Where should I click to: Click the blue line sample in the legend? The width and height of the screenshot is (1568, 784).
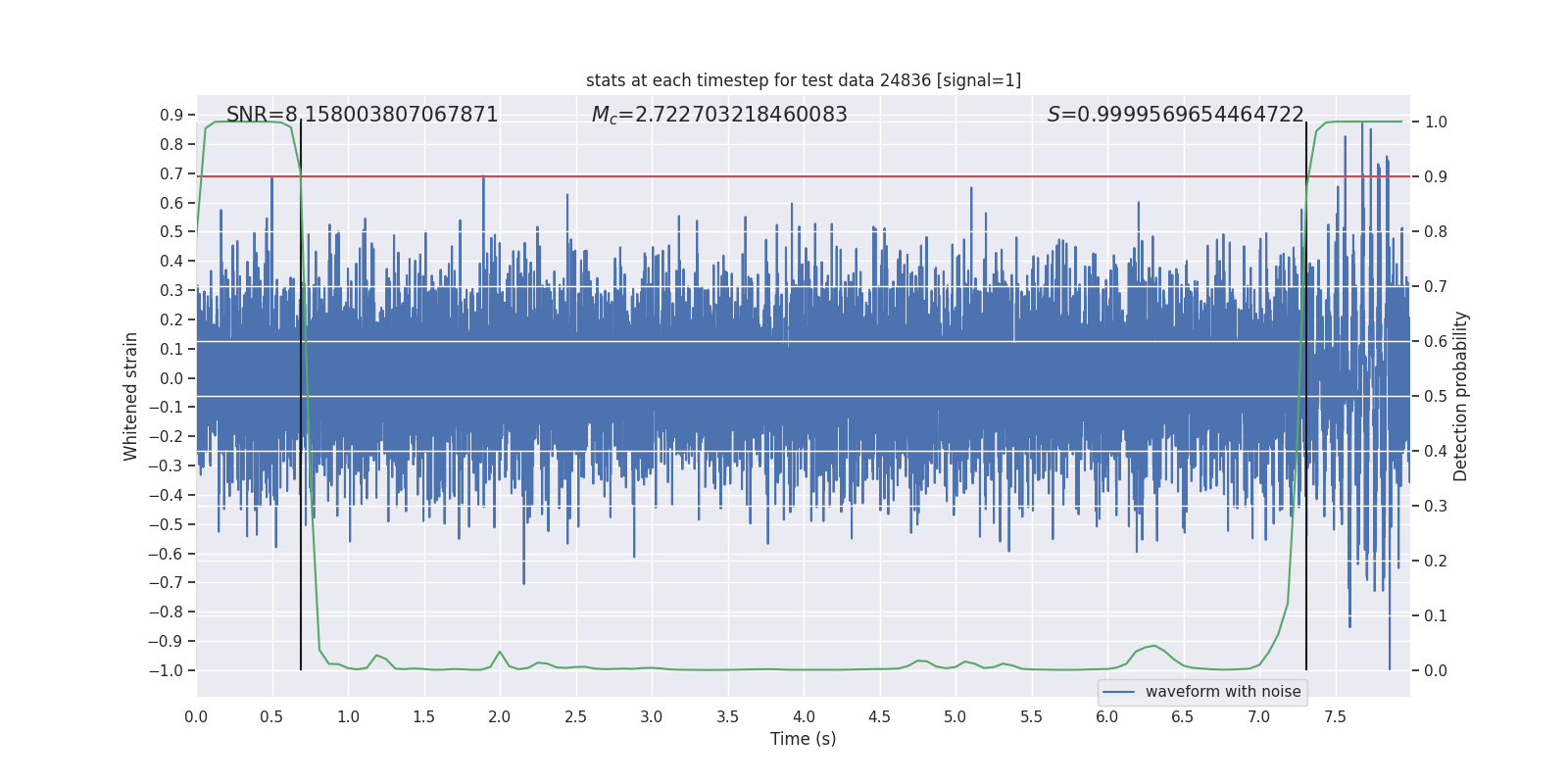(1118, 692)
